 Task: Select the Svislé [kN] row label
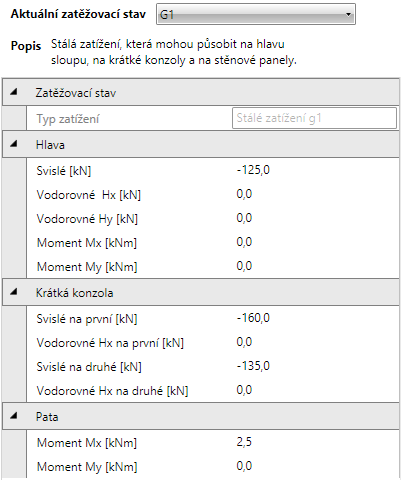[64, 171]
